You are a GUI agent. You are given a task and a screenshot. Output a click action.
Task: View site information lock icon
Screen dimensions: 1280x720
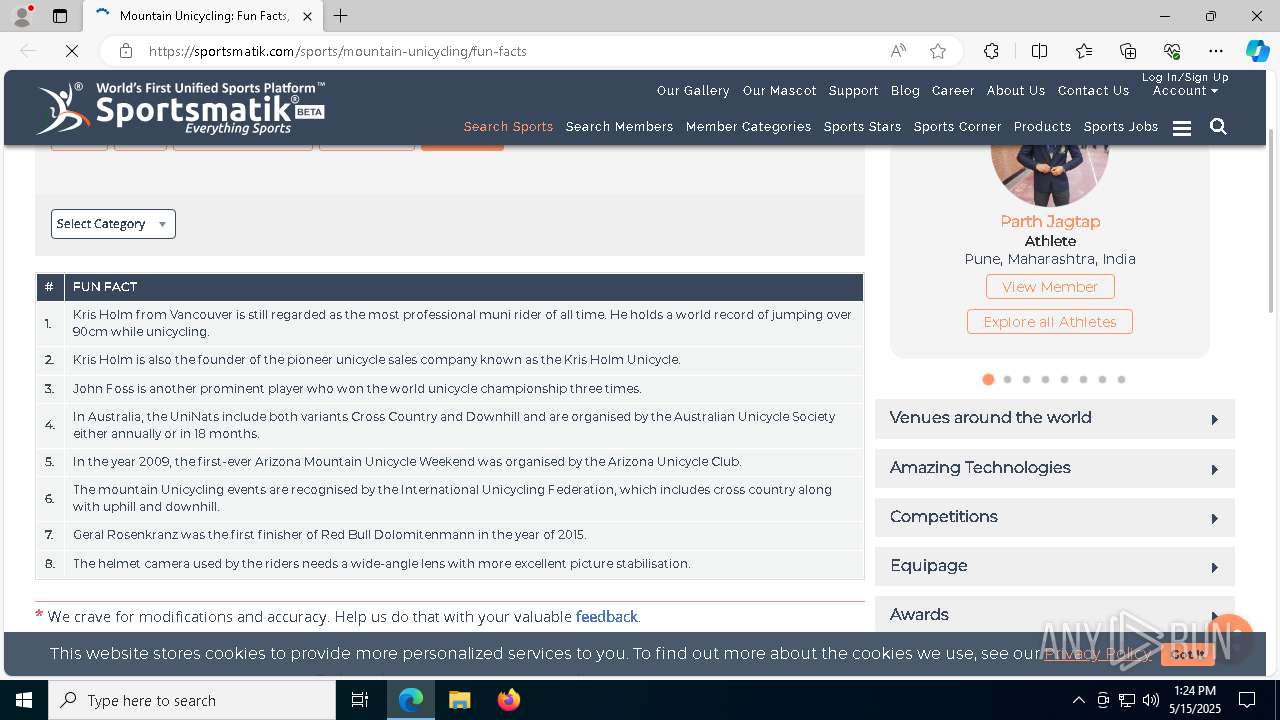tap(125, 51)
